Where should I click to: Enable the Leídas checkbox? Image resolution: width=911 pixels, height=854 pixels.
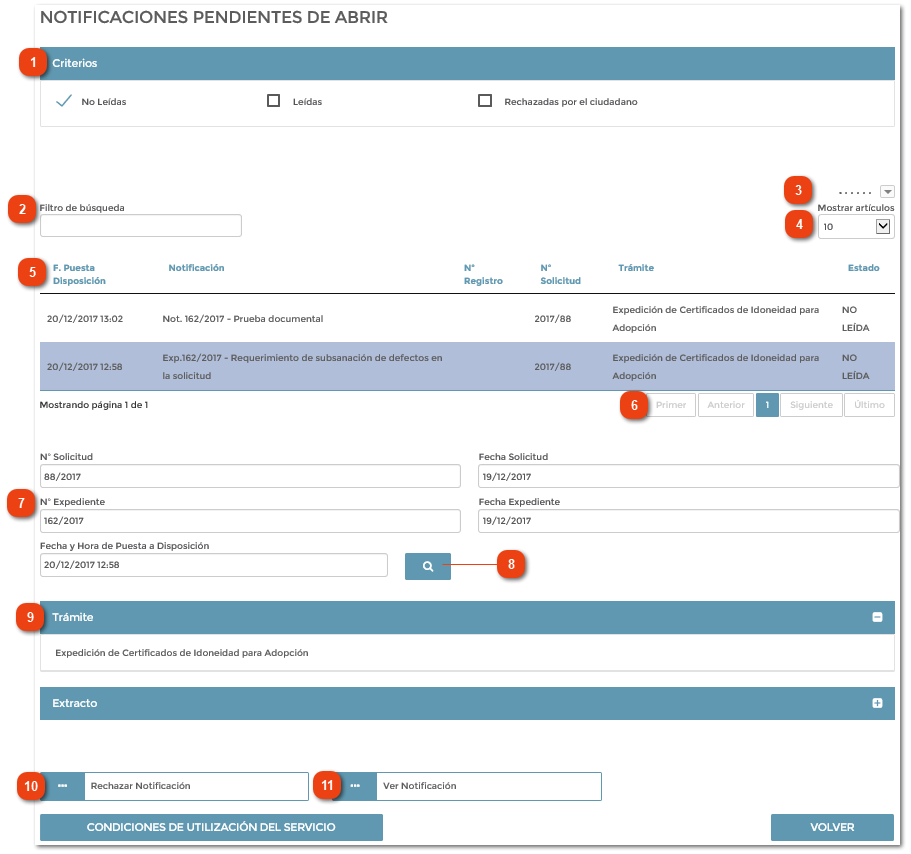point(273,99)
